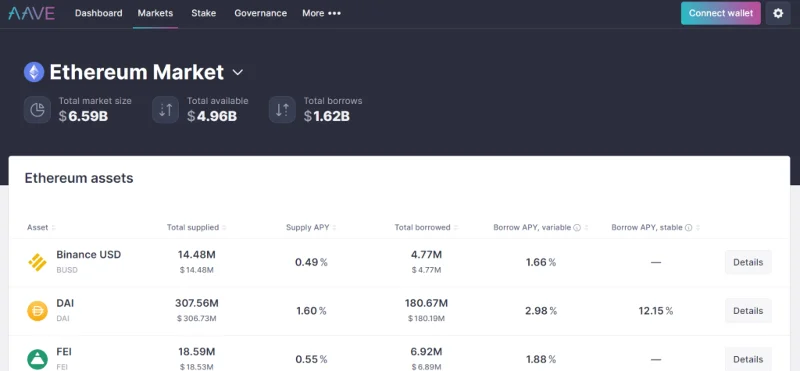The height and width of the screenshot is (371, 800).
Task: Click 307.56M total supplied value
Action: (x=196, y=303)
